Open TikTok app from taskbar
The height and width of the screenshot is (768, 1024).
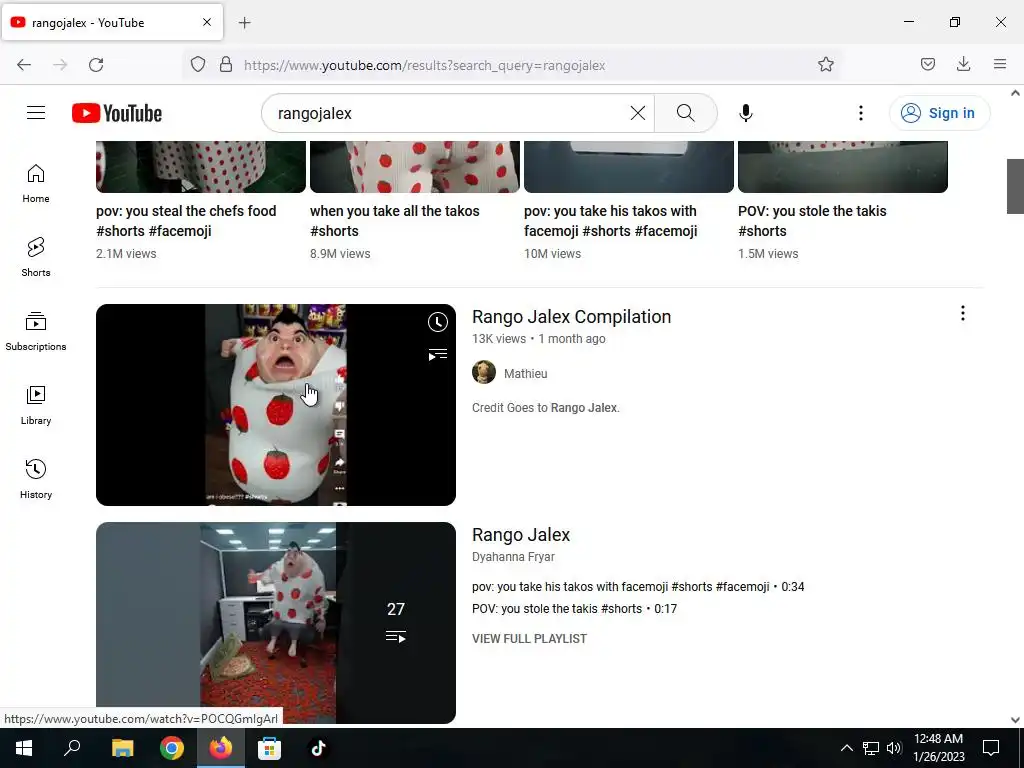pyautogui.click(x=318, y=748)
